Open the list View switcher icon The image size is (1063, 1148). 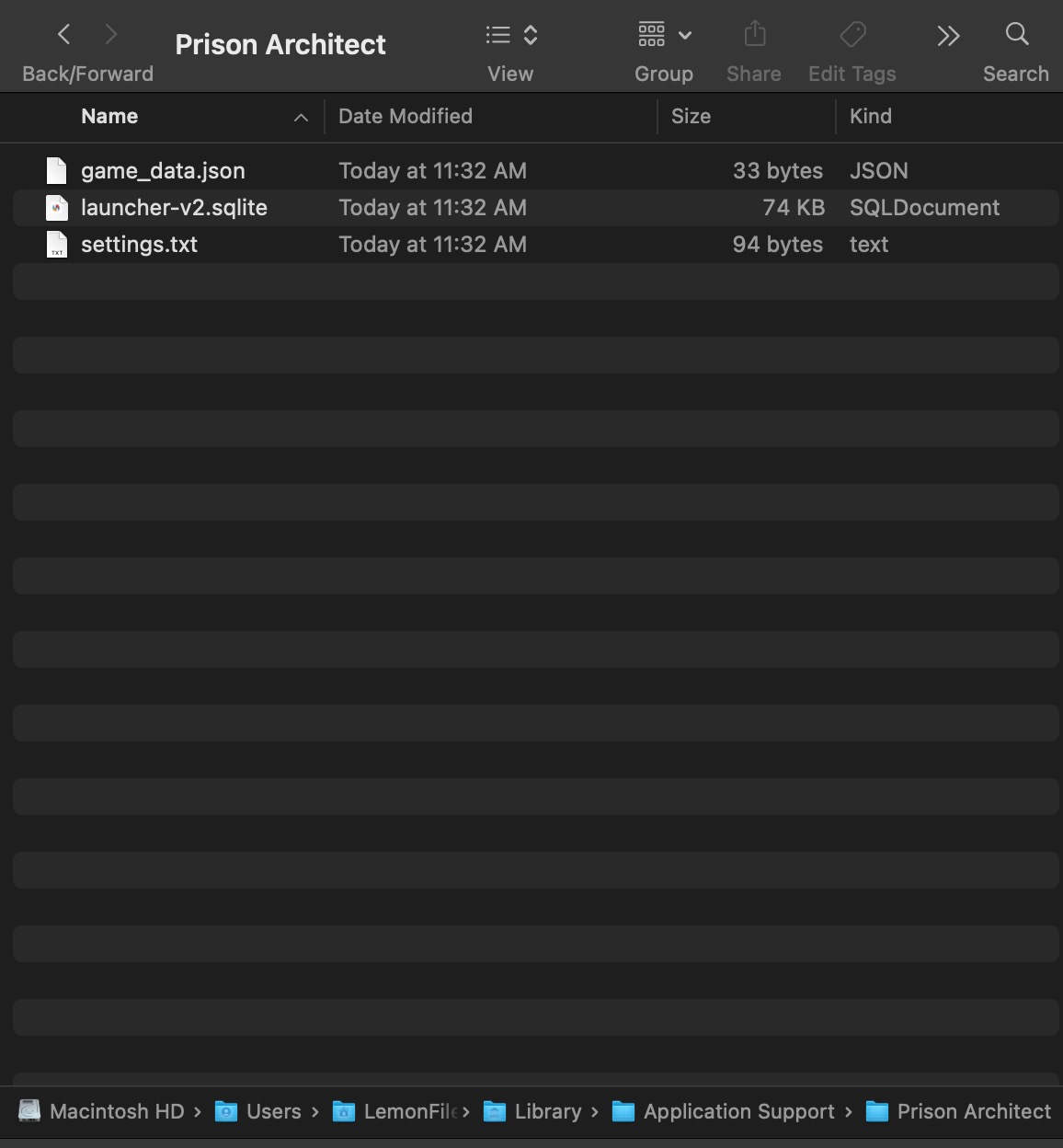click(x=497, y=35)
